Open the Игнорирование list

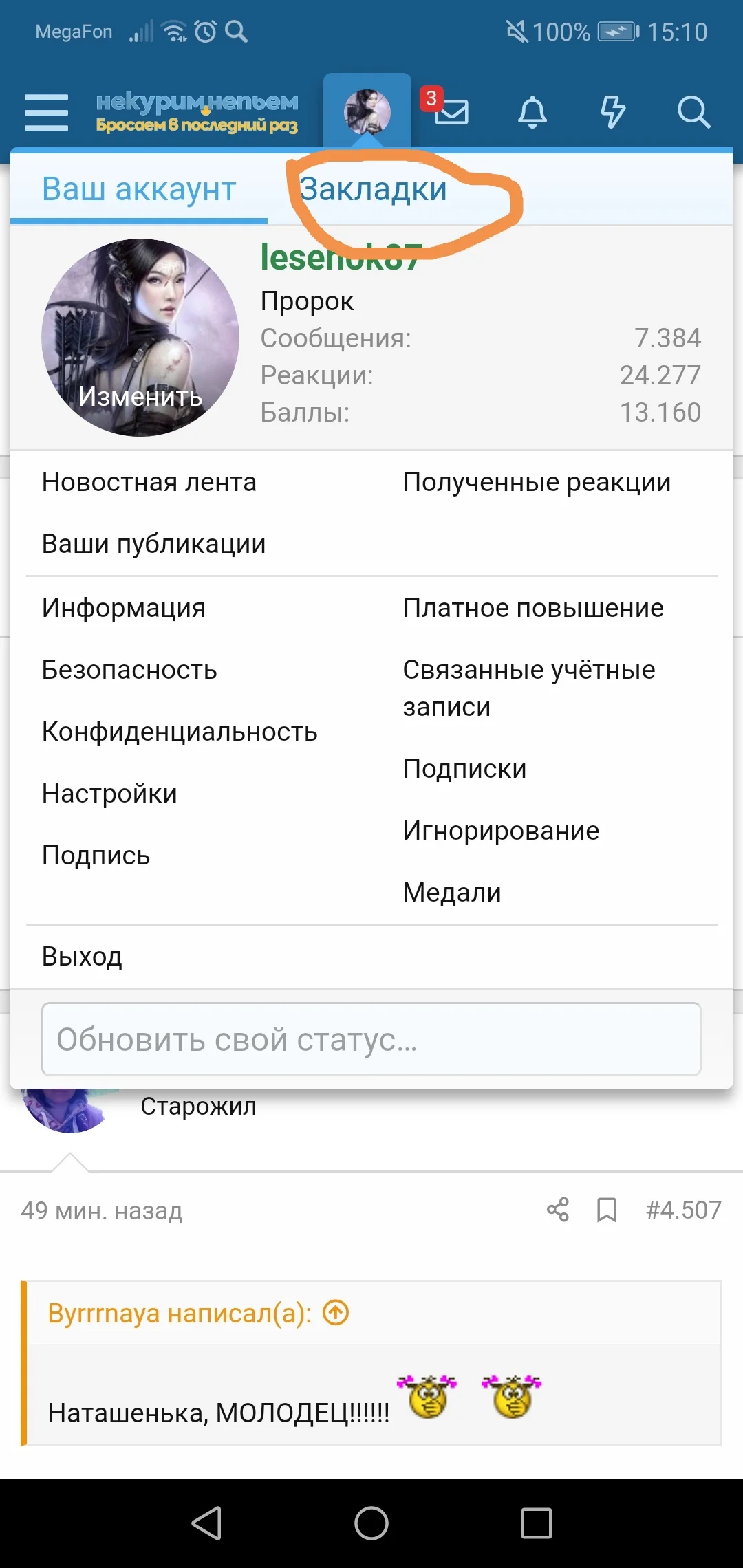tap(501, 831)
